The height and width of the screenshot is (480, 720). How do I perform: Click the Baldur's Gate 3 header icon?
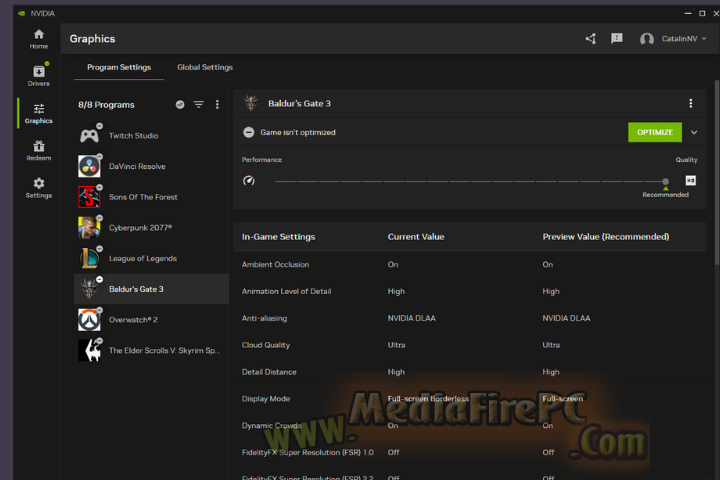click(251, 103)
